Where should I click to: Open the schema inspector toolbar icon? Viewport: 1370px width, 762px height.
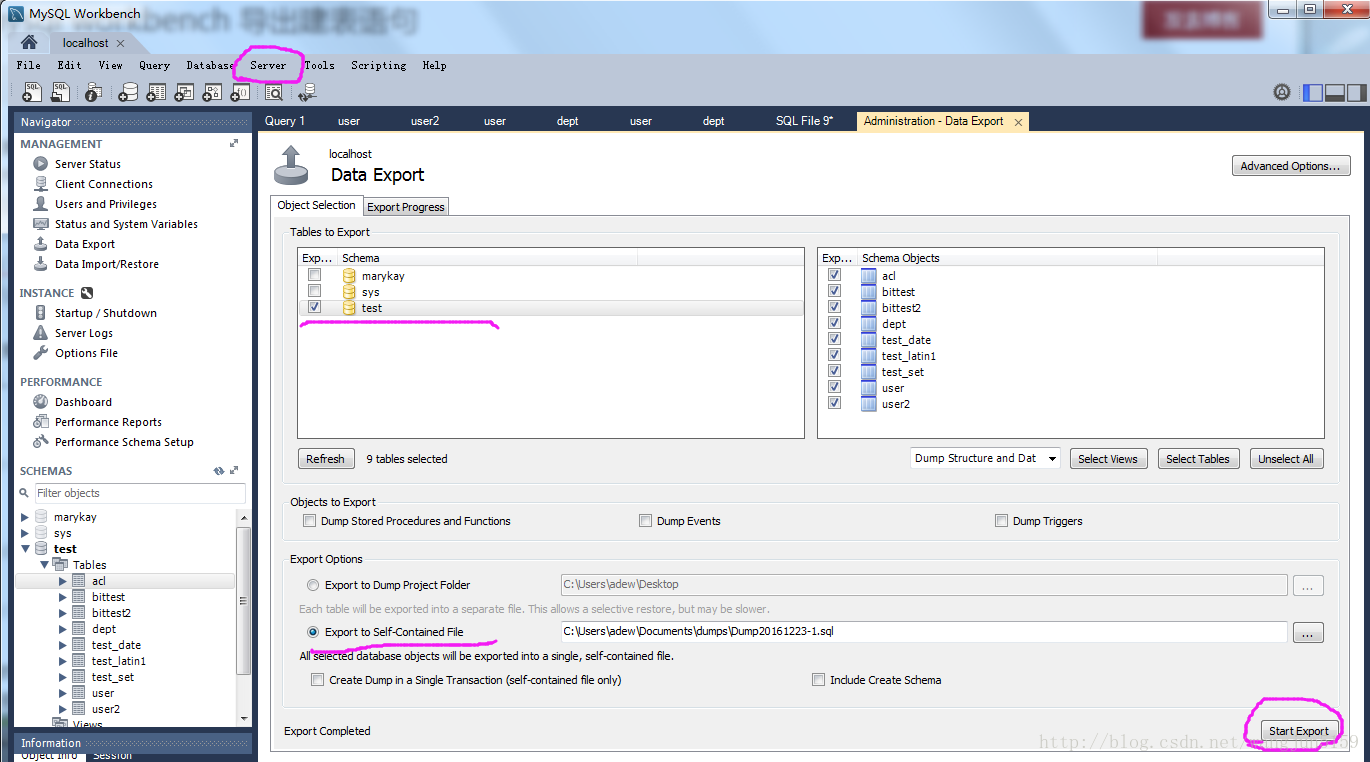(x=93, y=93)
